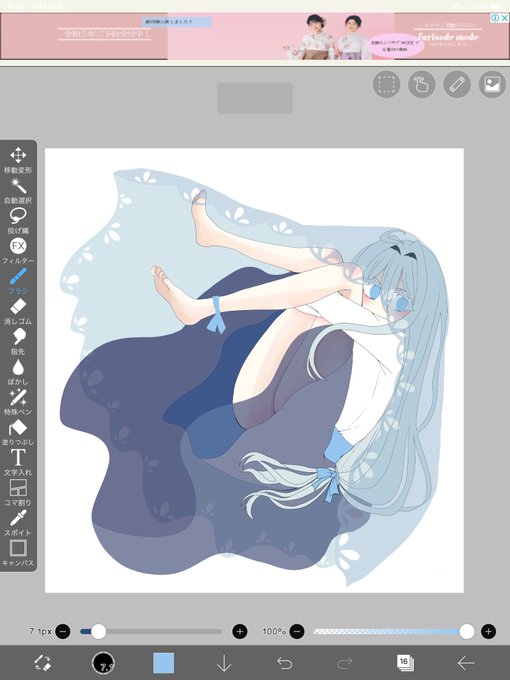Redo the undone stroke
The height and width of the screenshot is (680, 510).
pyautogui.click(x=345, y=663)
